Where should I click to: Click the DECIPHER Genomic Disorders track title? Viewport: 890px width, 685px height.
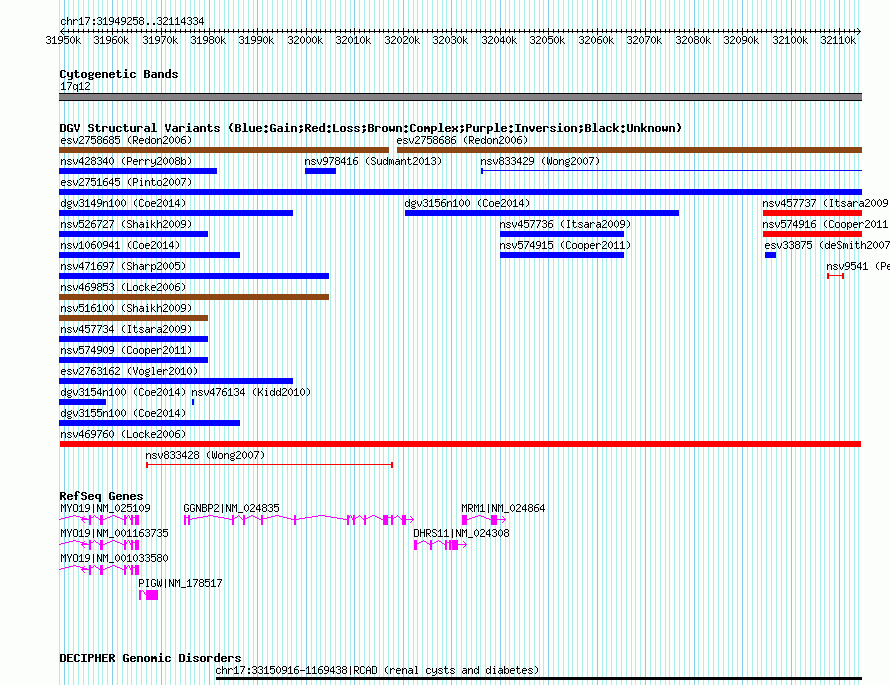150,658
